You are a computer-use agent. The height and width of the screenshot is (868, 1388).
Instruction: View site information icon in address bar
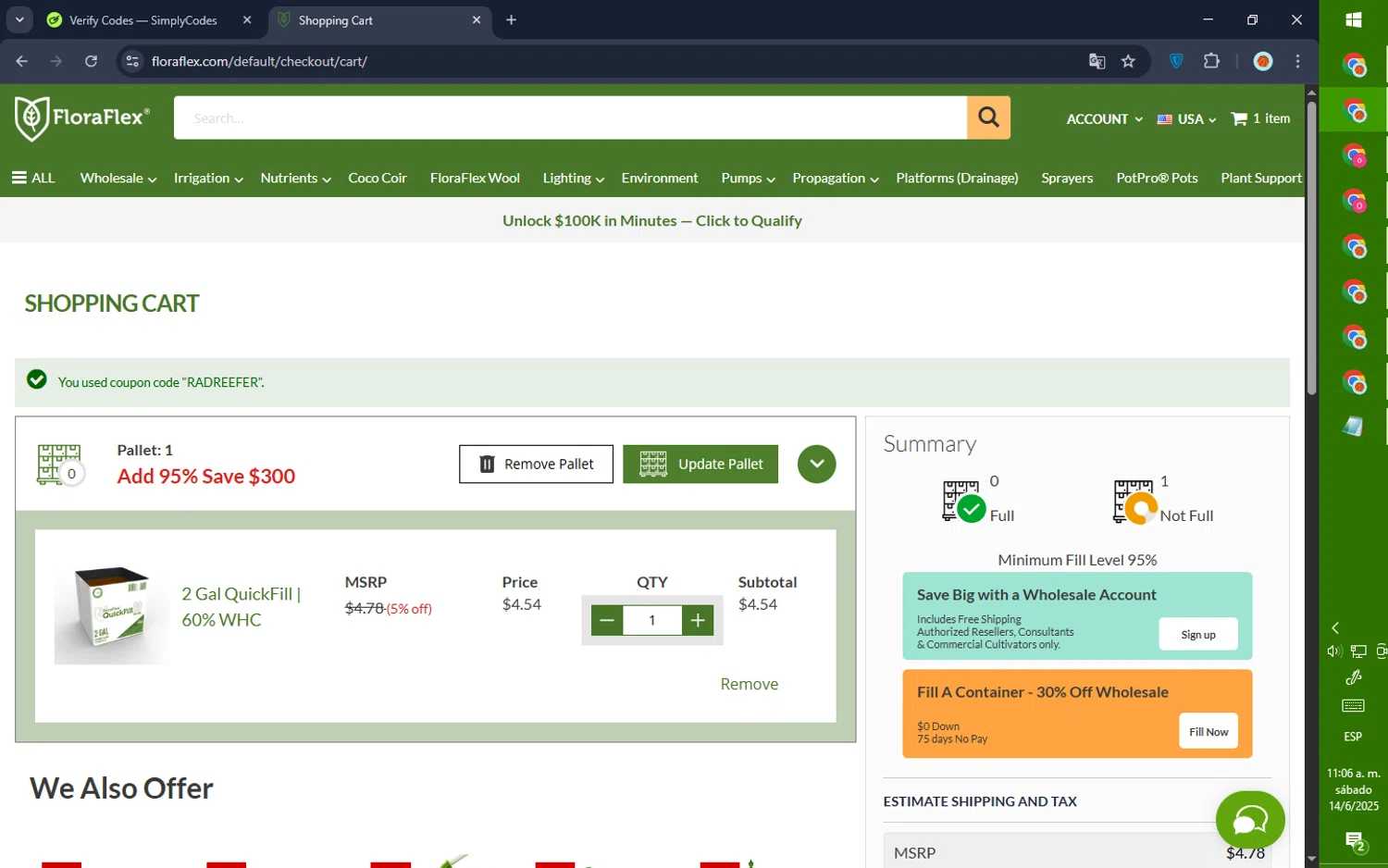[132, 61]
